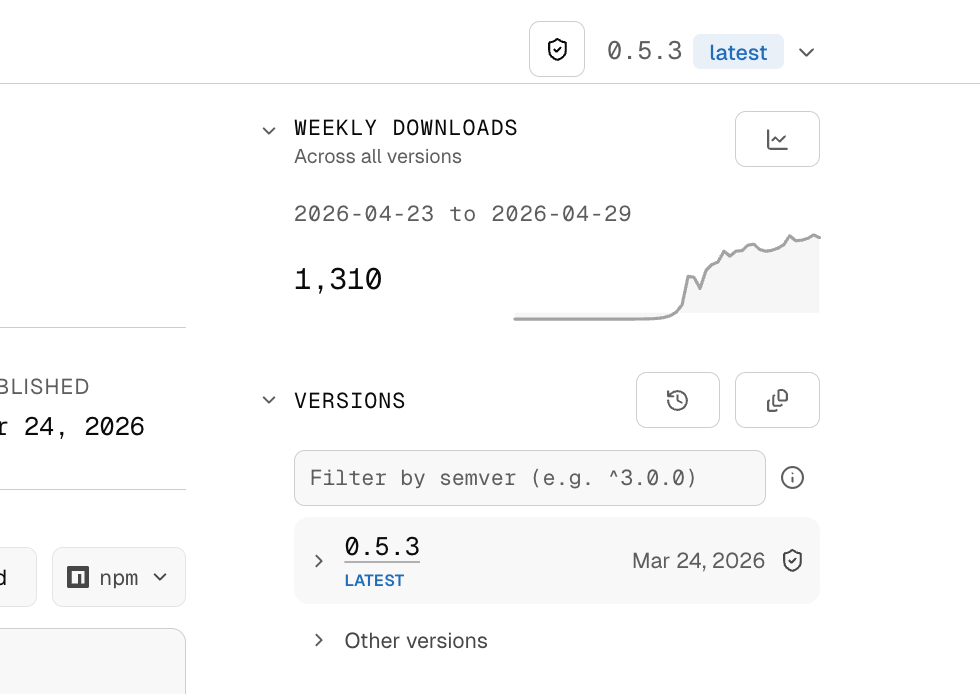The image size is (980, 694).
Task: Open the downloads trend chart icon
Action: coord(777,139)
